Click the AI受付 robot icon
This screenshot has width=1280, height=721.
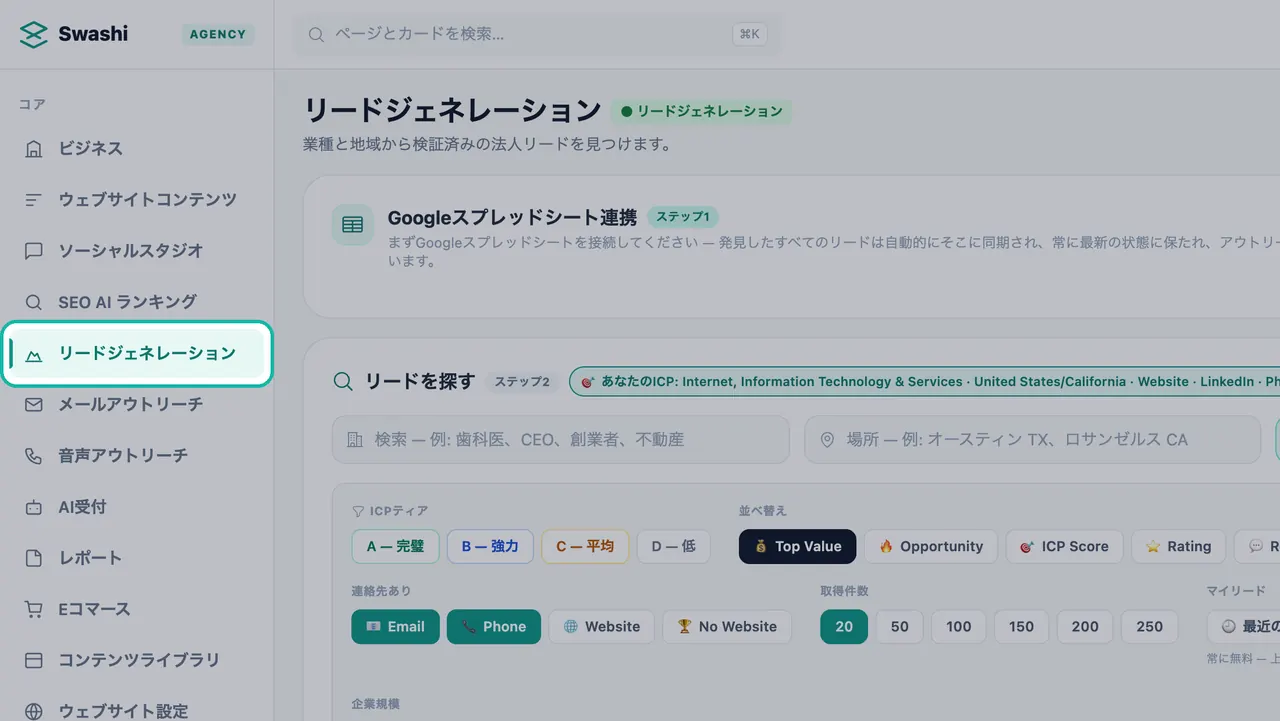pos(34,507)
